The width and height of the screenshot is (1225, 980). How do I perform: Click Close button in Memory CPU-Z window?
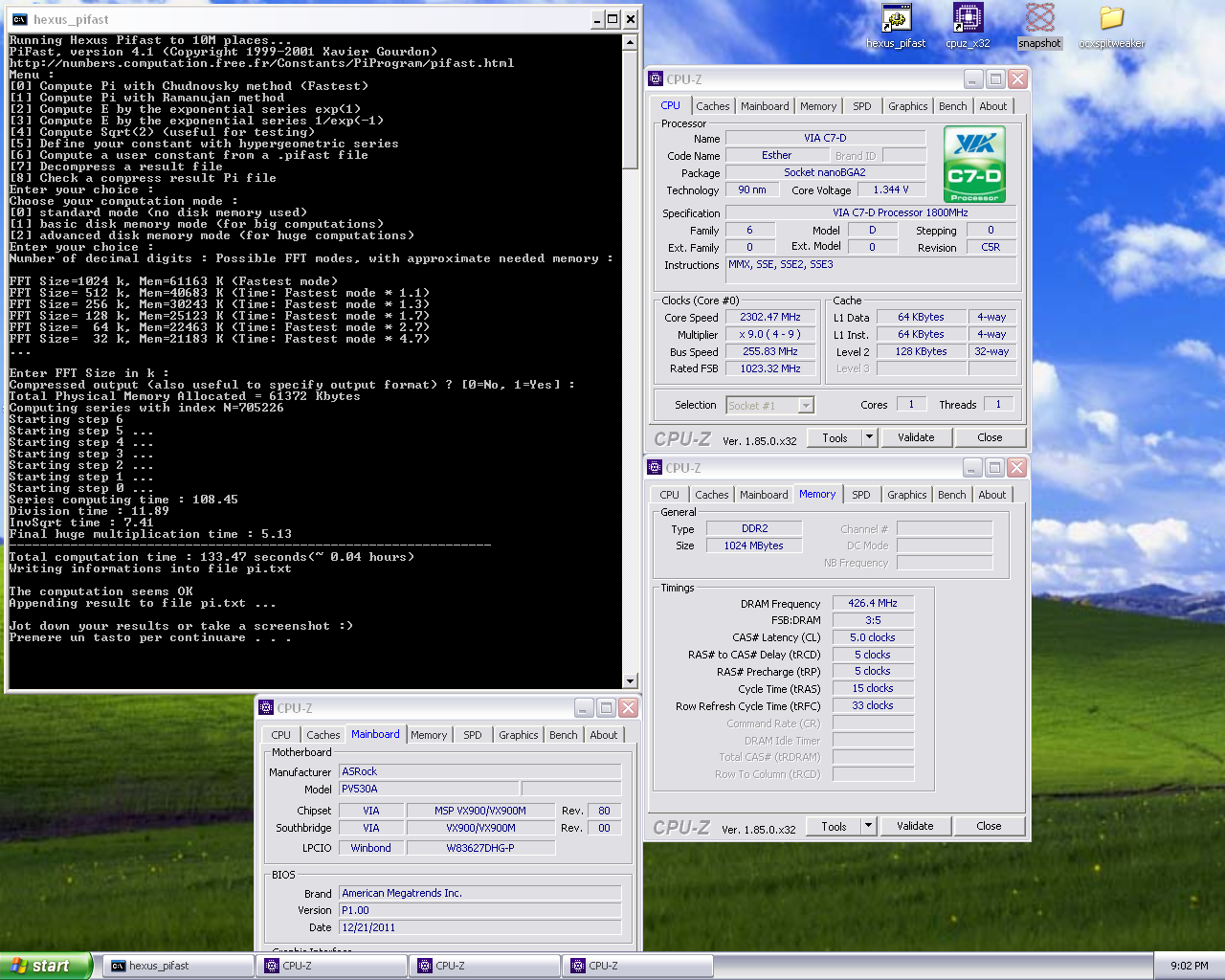tap(989, 826)
